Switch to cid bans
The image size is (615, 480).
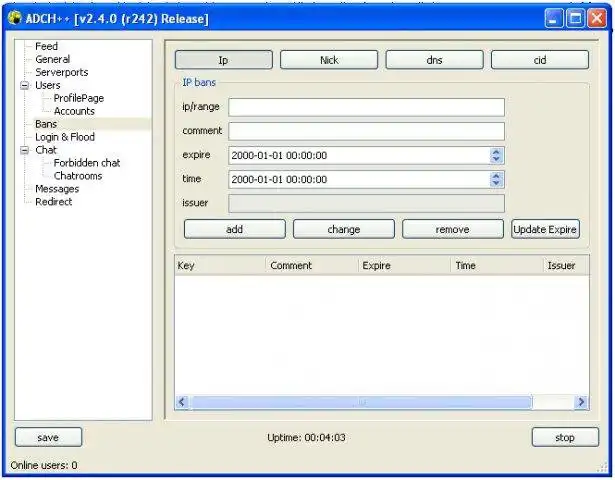coord(540,60)
